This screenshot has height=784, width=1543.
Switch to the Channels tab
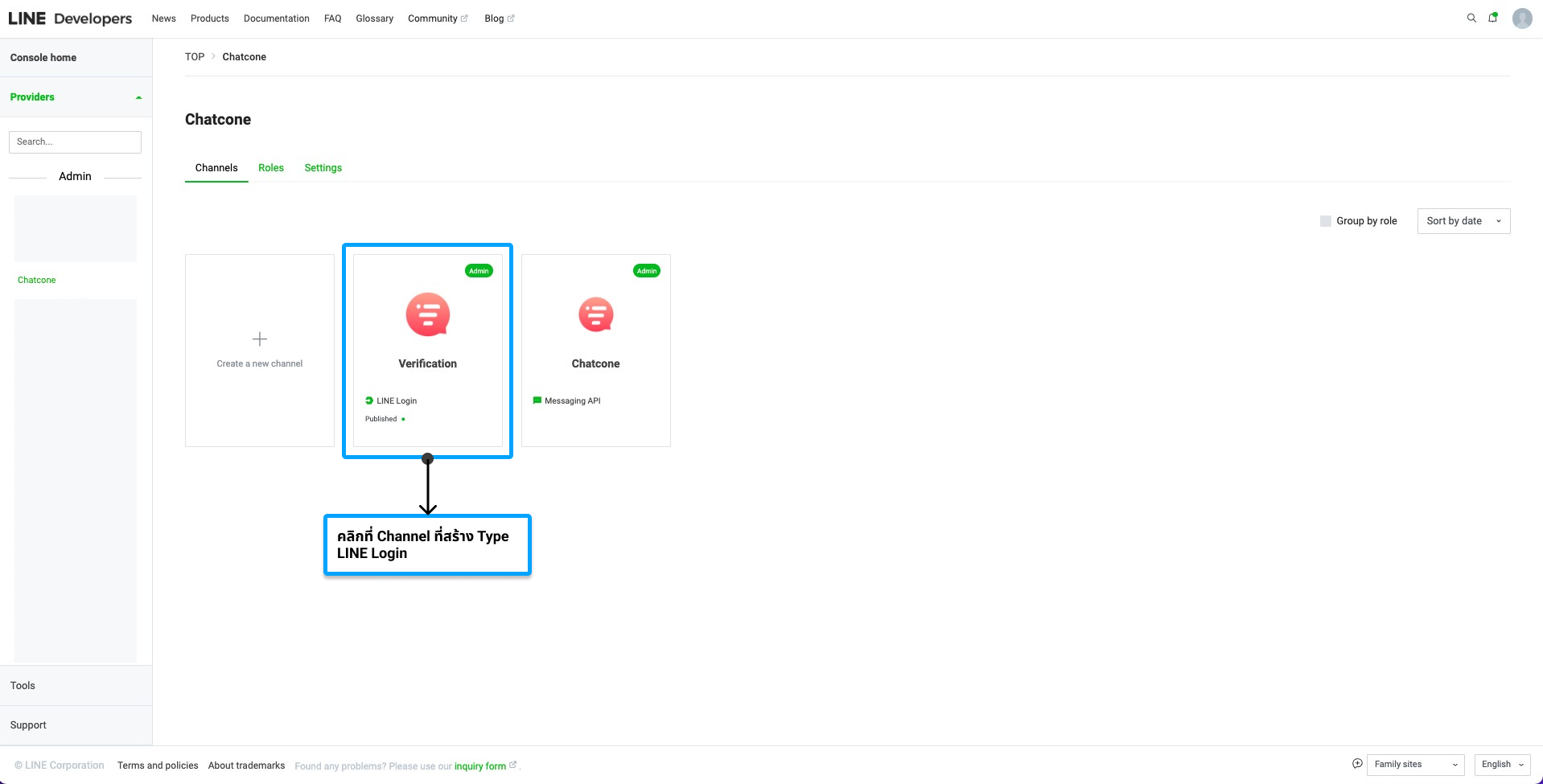(216, 168)
